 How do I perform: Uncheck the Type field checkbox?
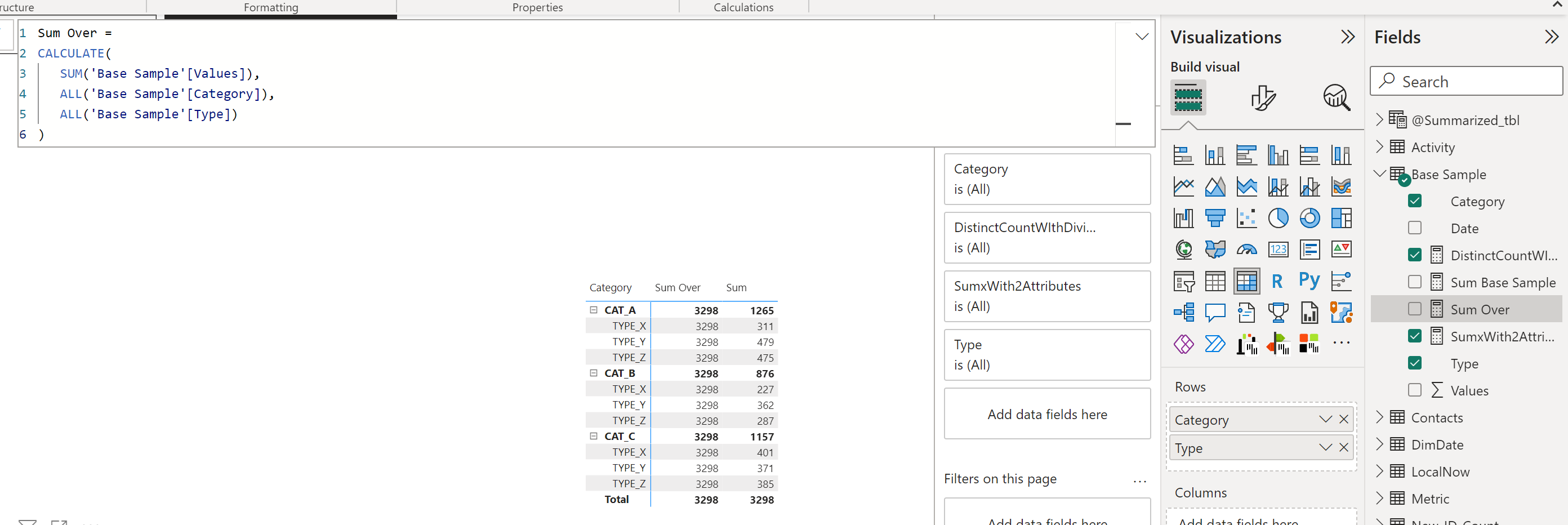[1415, 363]
